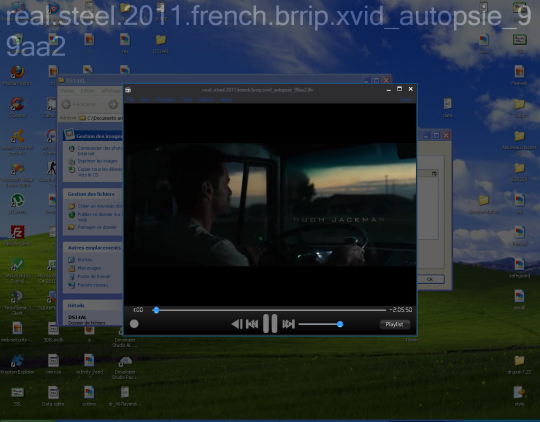Click the video frame showing Hugh Jackman

[x=270, y=204]
